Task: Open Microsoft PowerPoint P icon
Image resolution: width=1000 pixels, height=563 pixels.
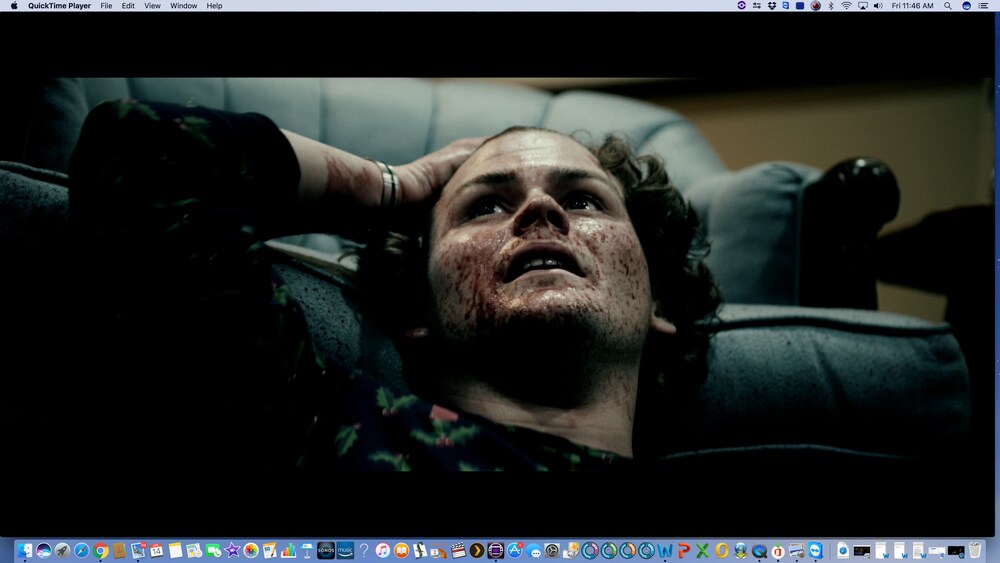Action: coord(684,550)
